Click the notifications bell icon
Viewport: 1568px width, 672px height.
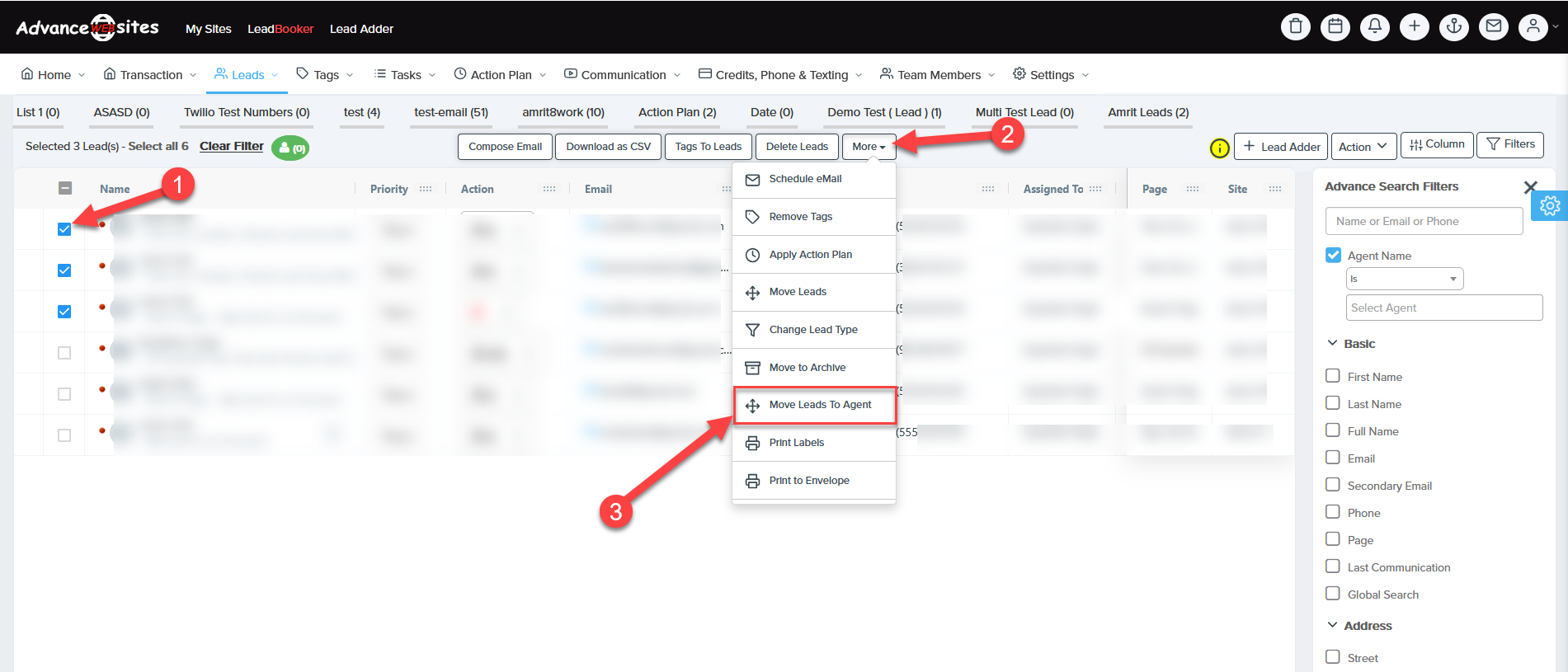pos(1374,26)
